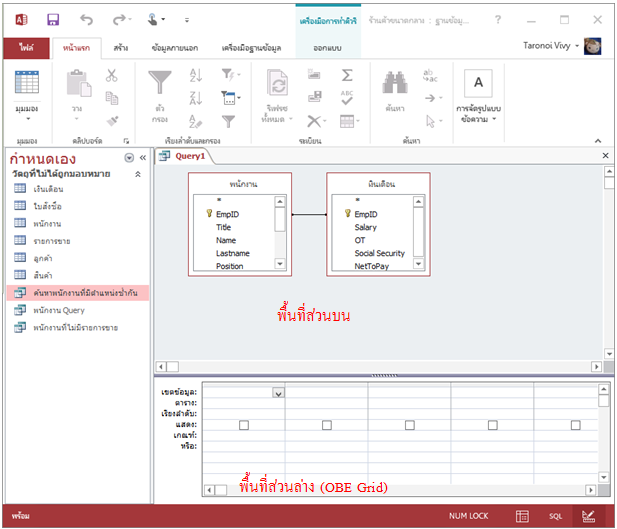
Task: Switch to SQL view in status bar
Action: click(x=555, y=516)
